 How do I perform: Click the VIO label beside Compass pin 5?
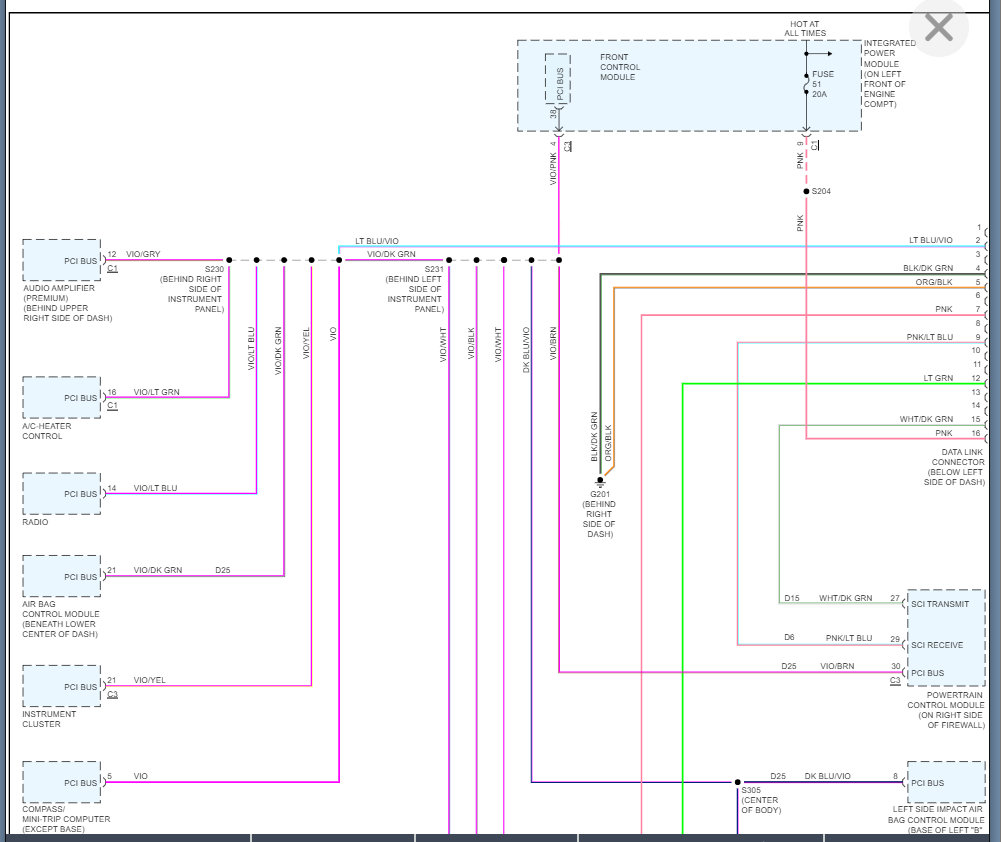pos(140,776)
